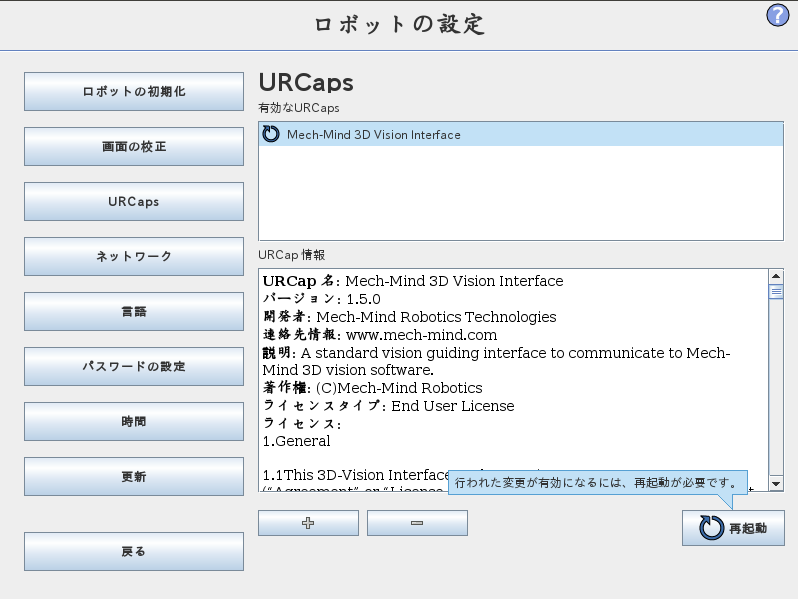Click the URCap 名 name line
800x601 pixels.
(x=413, y=281)
